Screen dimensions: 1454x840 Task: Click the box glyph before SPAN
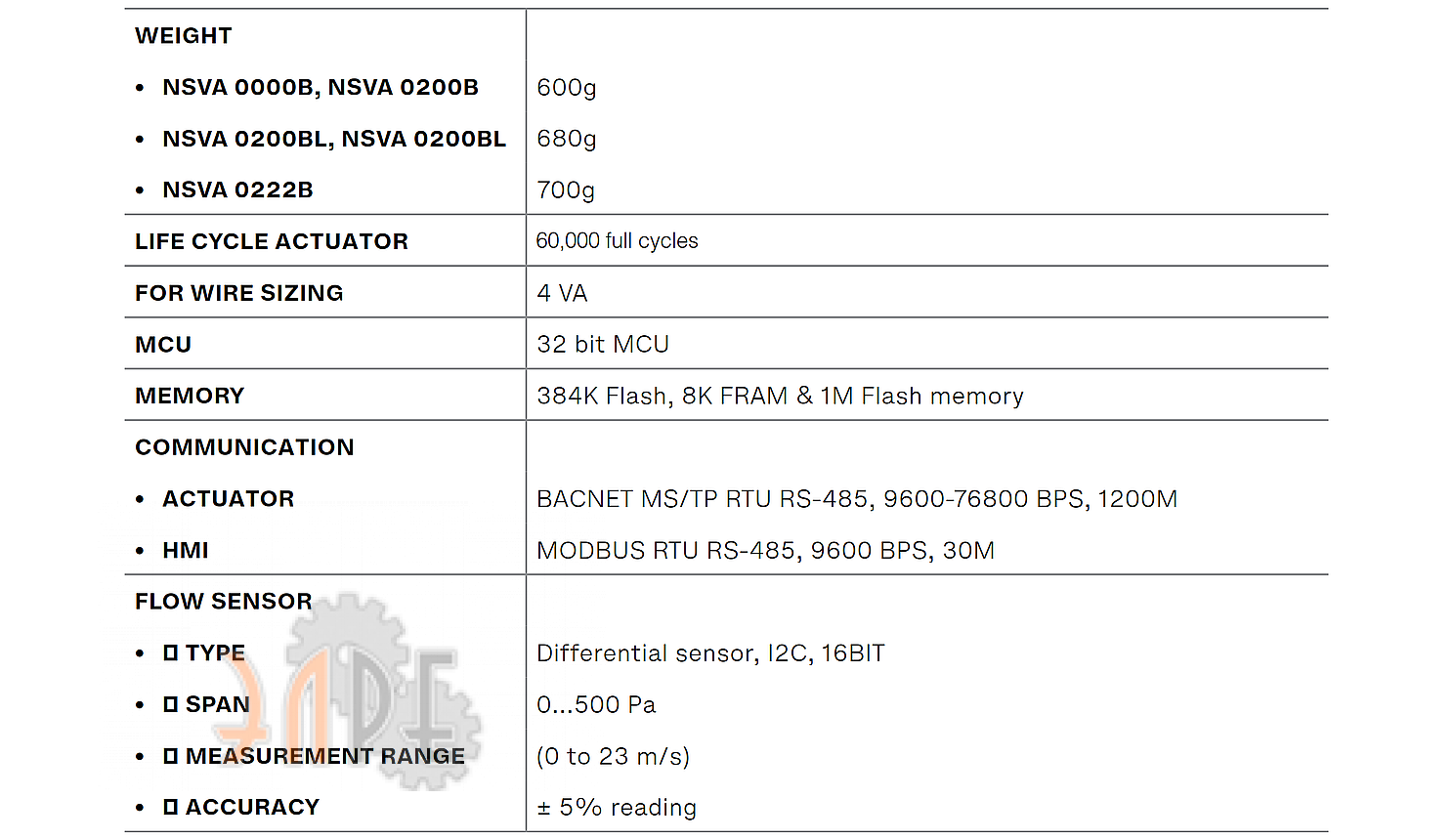171,704
